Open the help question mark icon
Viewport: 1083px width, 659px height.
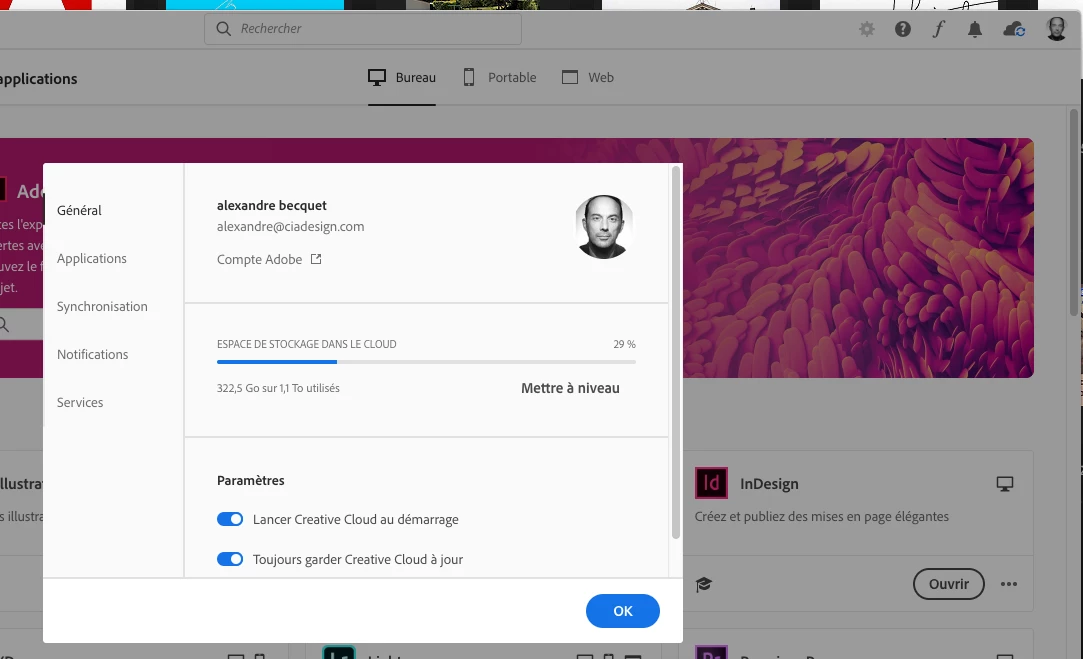tap(903, 29)
